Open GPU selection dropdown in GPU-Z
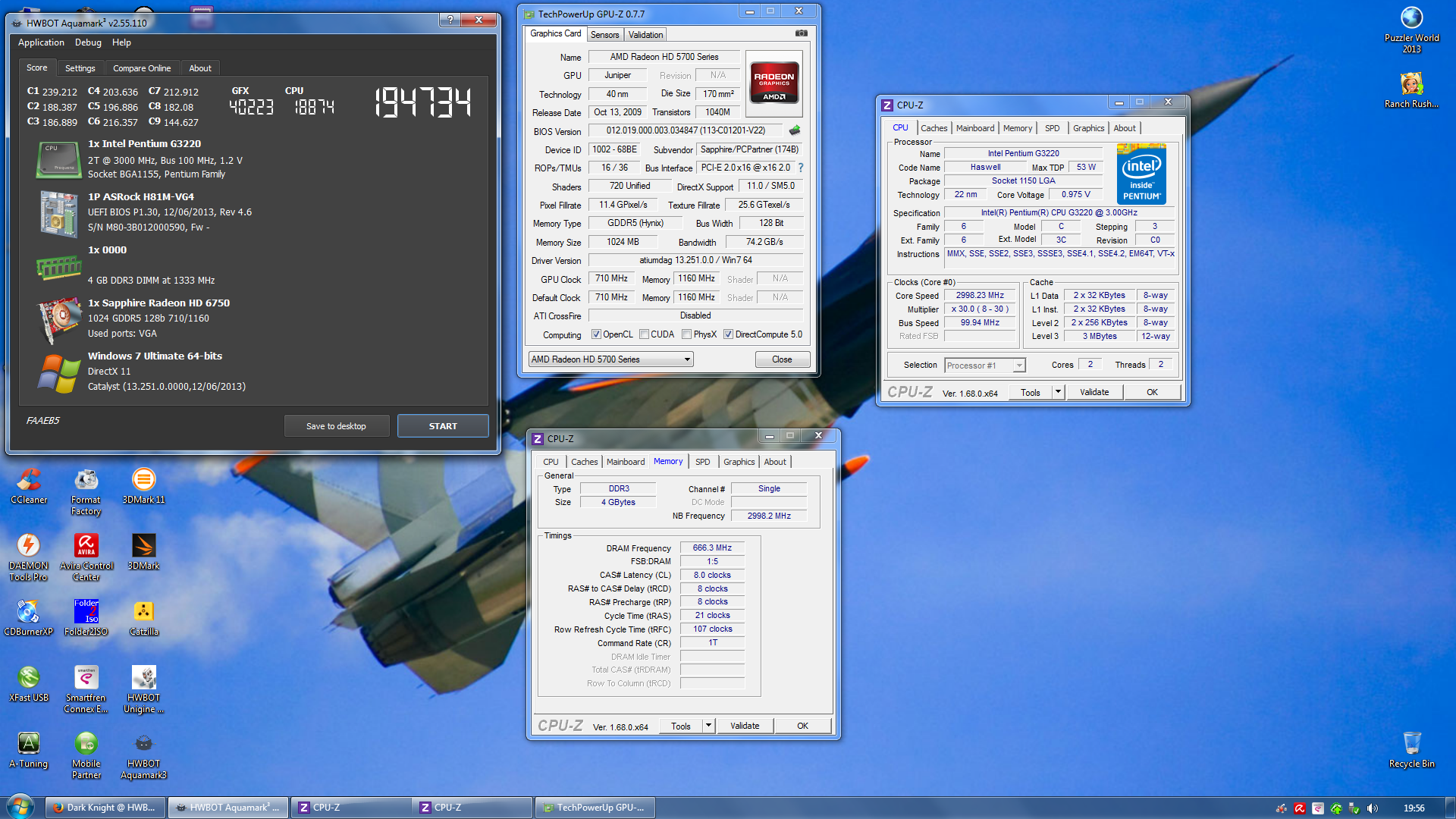The width and height of the screenshot is (1456, 819). coord(610,359)
